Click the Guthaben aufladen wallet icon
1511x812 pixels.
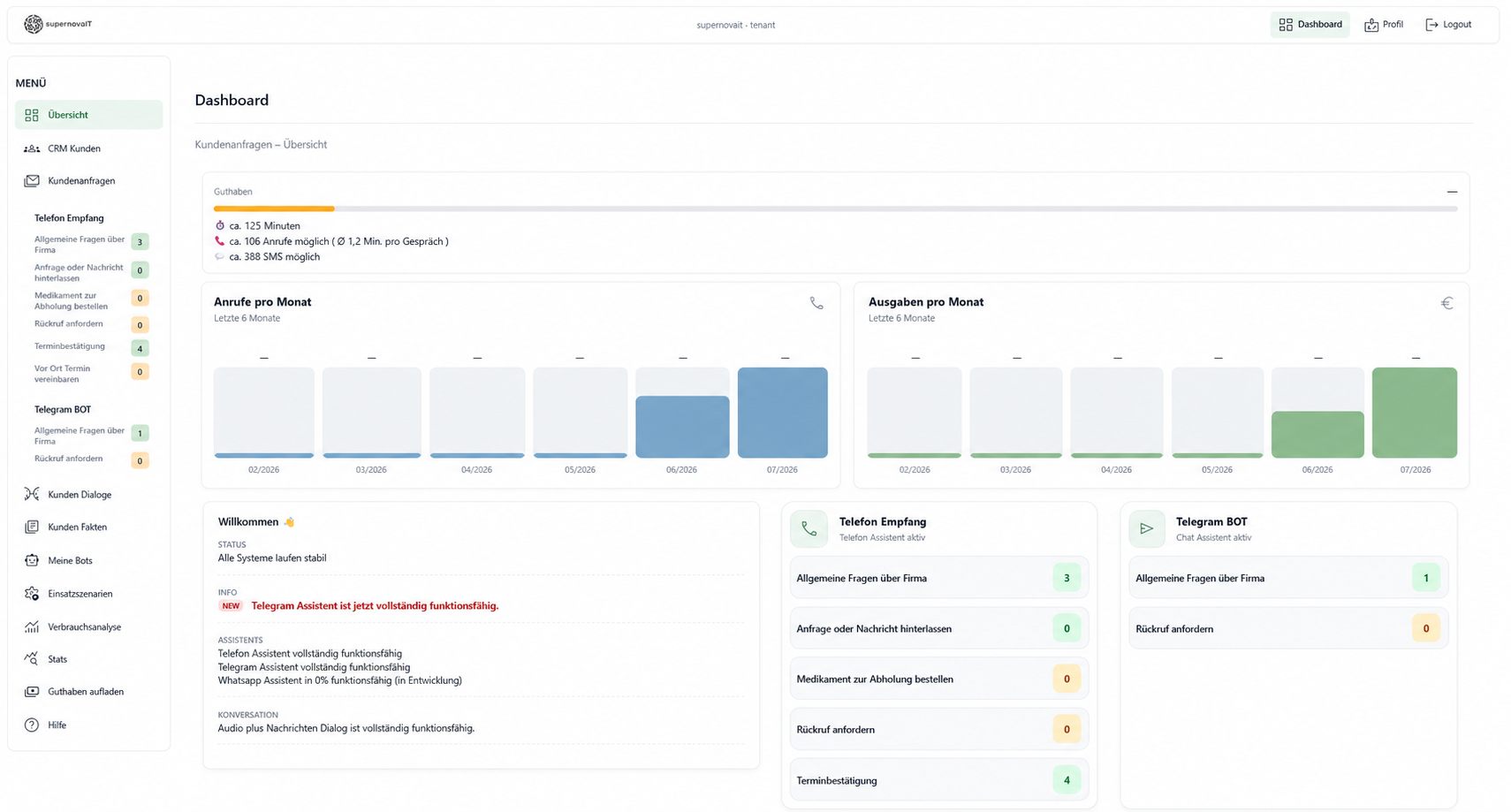pyautogui.click(x=32, y=692)
